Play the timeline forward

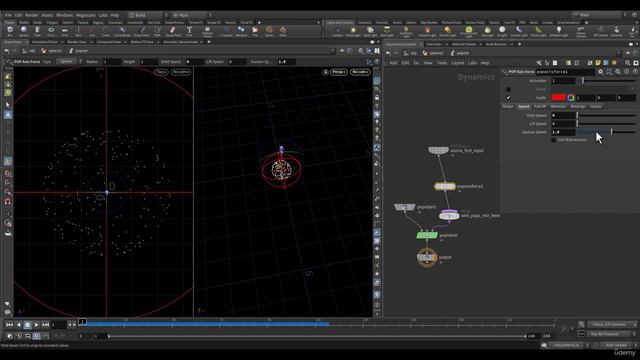click(36, 325)
